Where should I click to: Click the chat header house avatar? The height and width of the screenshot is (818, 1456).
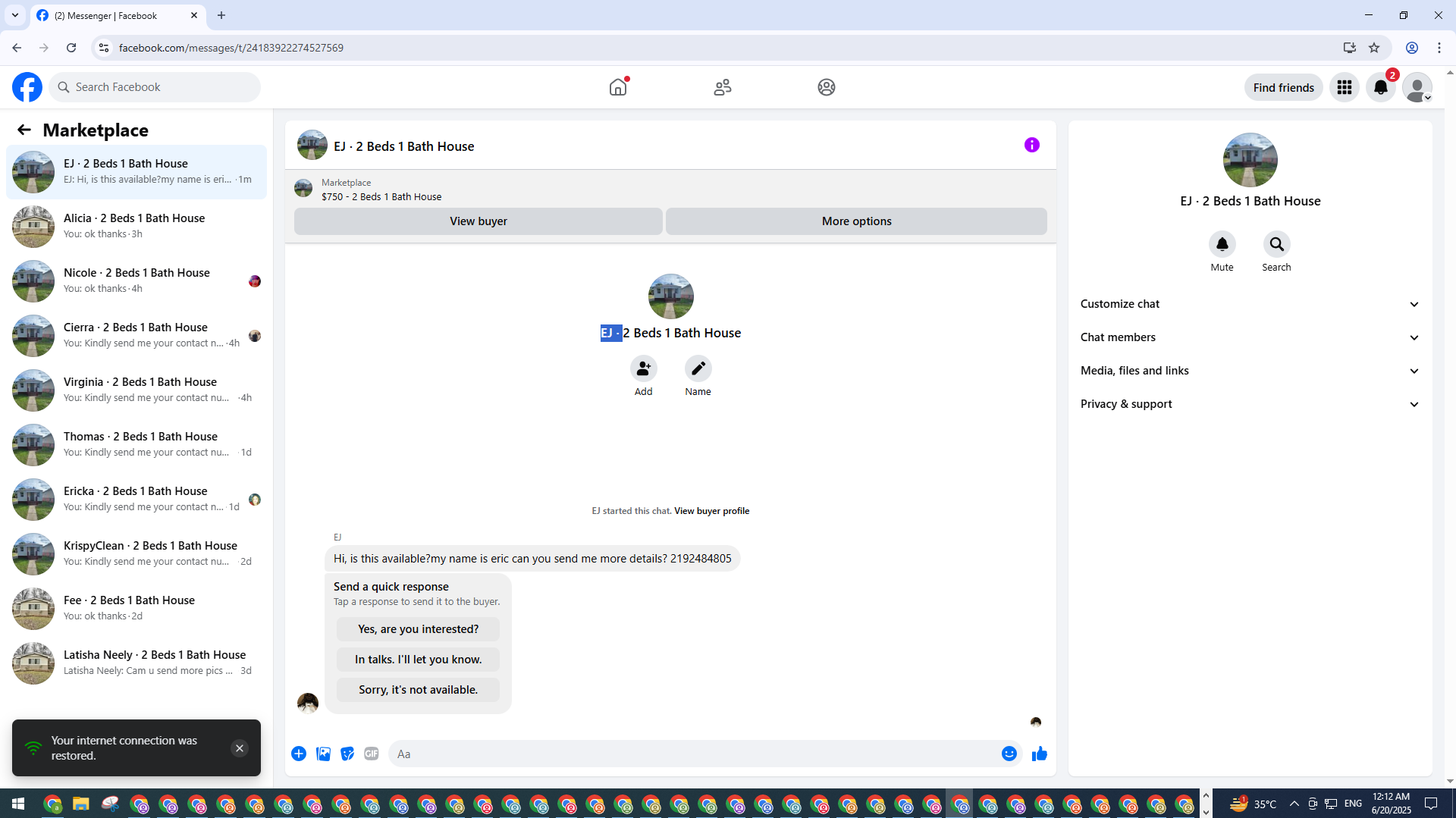312,145
